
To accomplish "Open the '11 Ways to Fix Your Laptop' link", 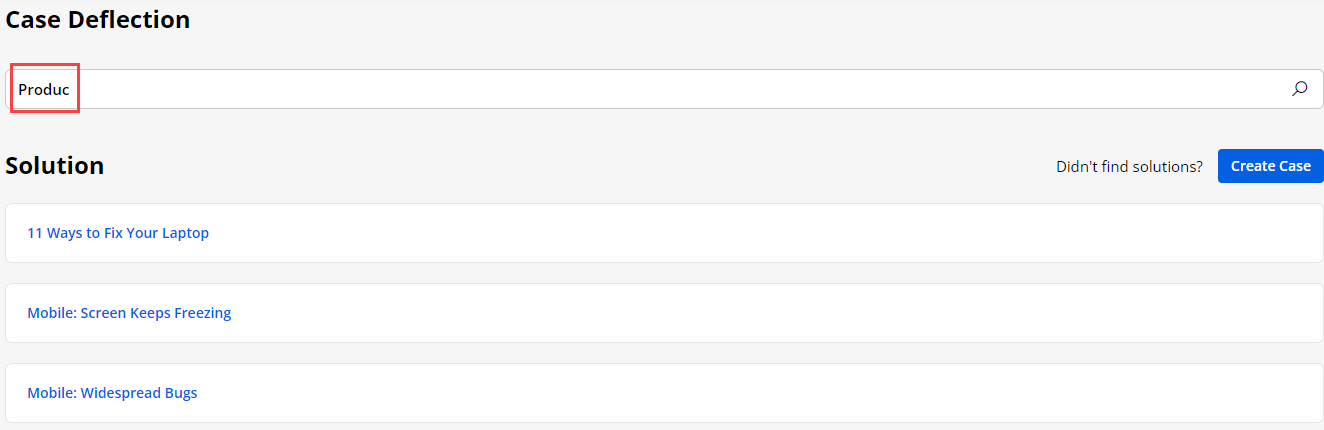I will pyautogui.click(x=118, y=233).
